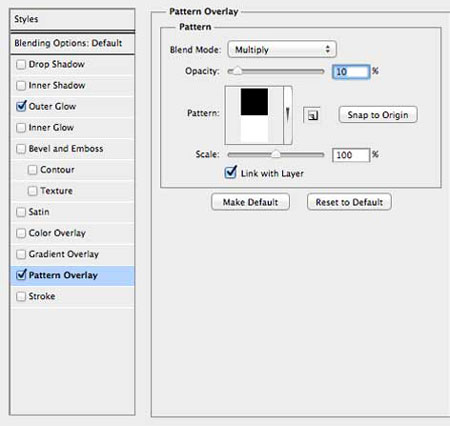Screen dimensions: 450x426
Task: Select the Outer Glow style label
Action: [x=52, y=106]
